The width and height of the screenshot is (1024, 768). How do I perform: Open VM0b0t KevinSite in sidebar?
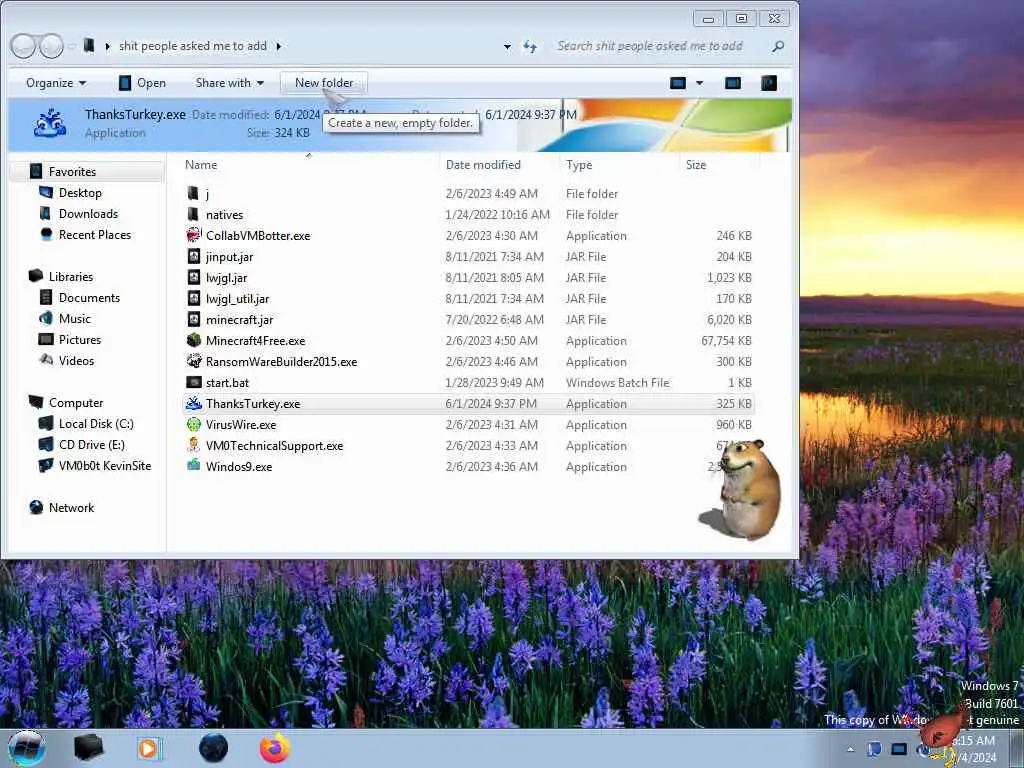104,466
